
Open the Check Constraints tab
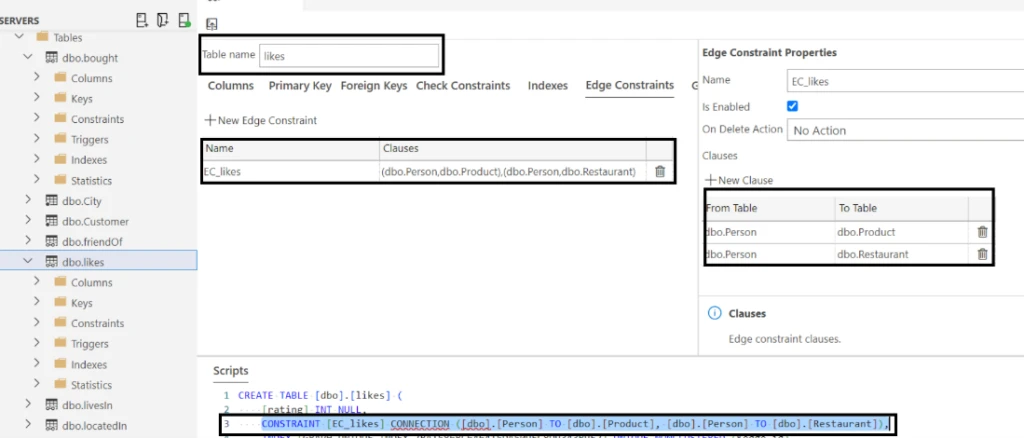[x=463, y=86]
